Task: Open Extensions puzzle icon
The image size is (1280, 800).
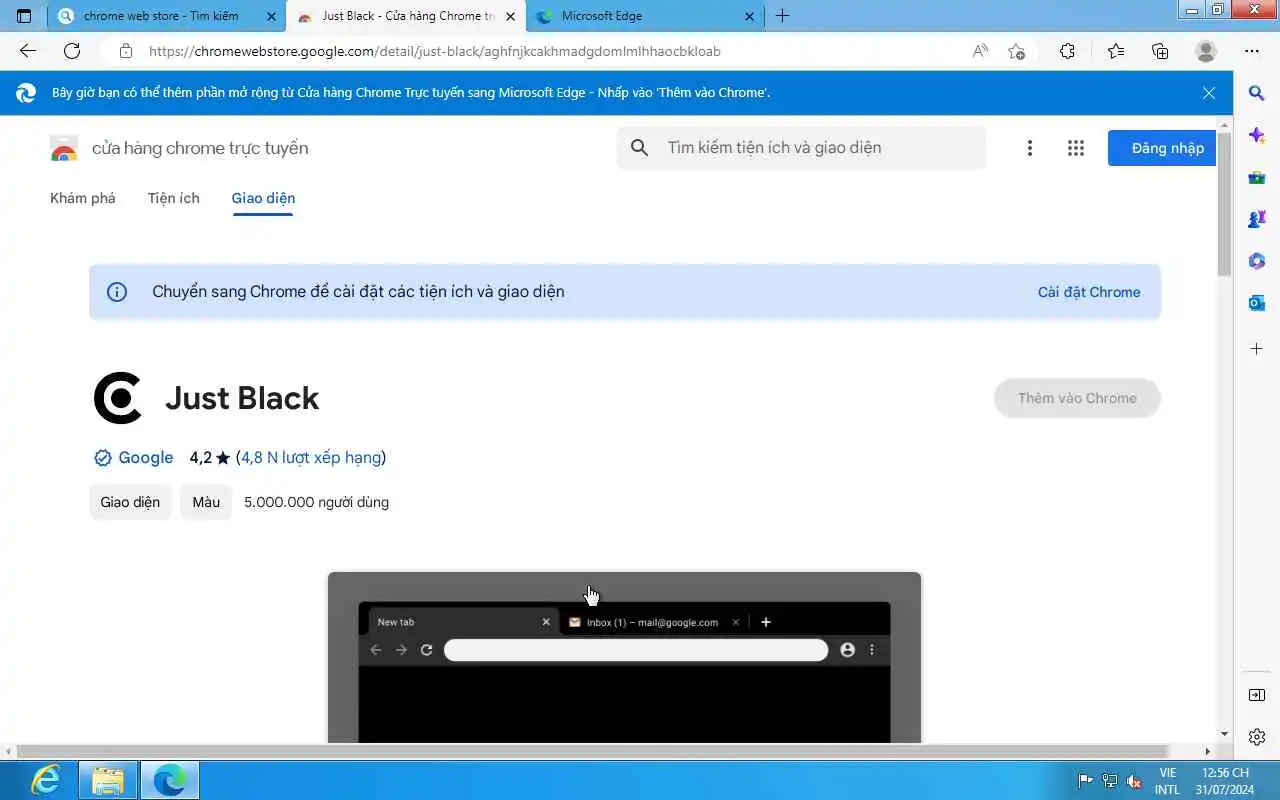Action: click(x=1067, y=51)
